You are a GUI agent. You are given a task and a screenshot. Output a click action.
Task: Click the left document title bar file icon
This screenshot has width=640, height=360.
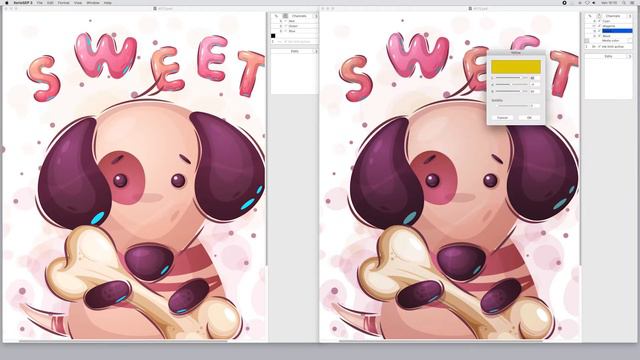tap(155, 9)
